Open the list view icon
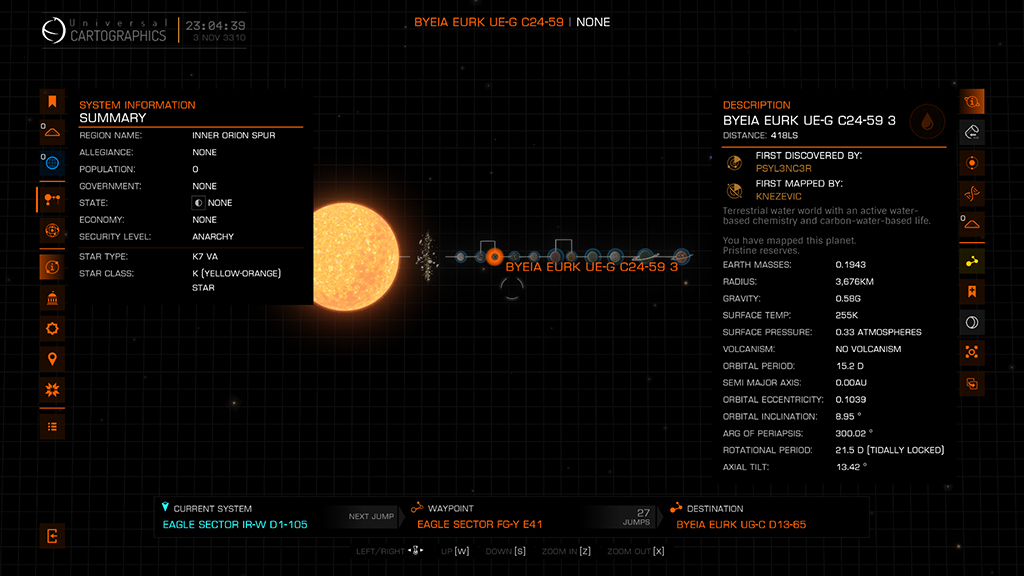The height and width of the screenshot is (576, 1024). pyautogui.click(x=52, y=426)
